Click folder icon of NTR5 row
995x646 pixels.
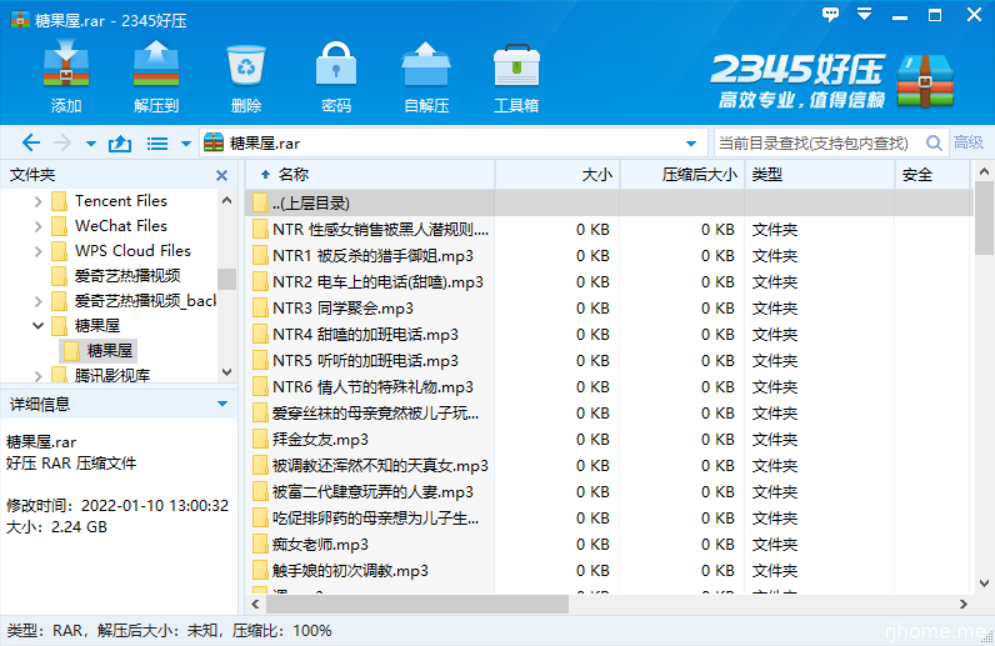coord(260,360)
